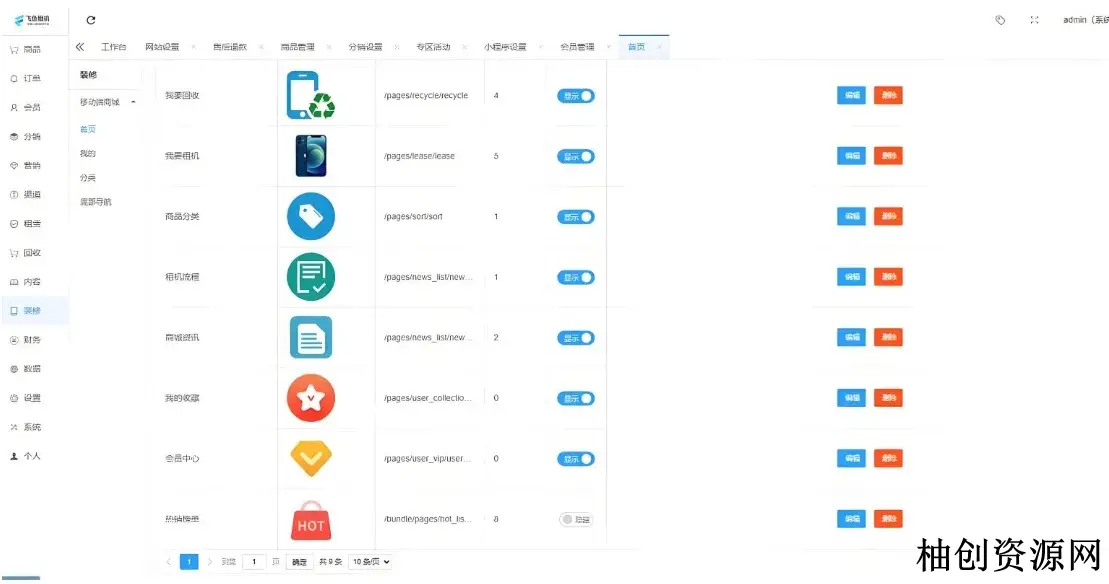Click orange 删除 button in the star icon row

coord(888,398)
